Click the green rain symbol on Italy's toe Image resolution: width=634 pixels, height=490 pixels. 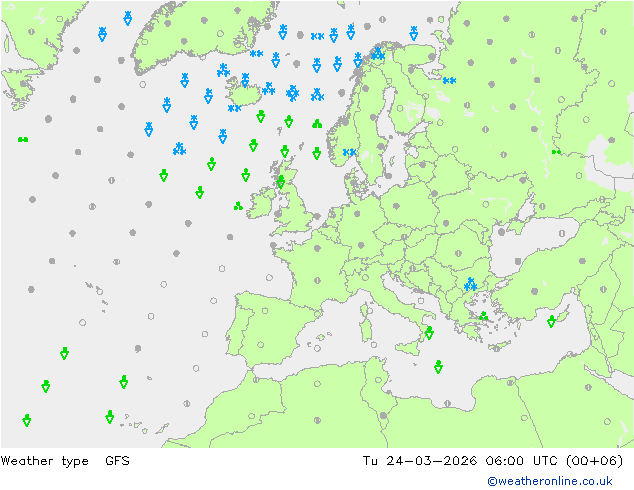(x=429, y=333)
